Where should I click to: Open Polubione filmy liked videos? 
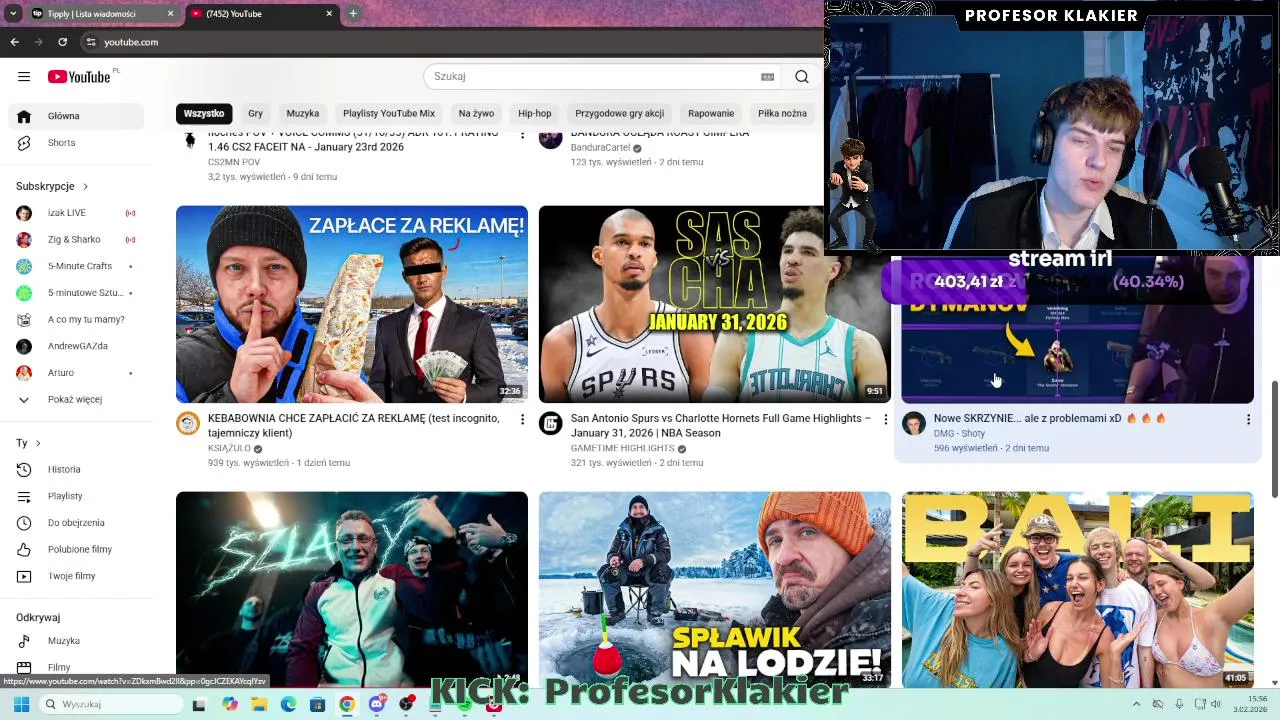76,549
